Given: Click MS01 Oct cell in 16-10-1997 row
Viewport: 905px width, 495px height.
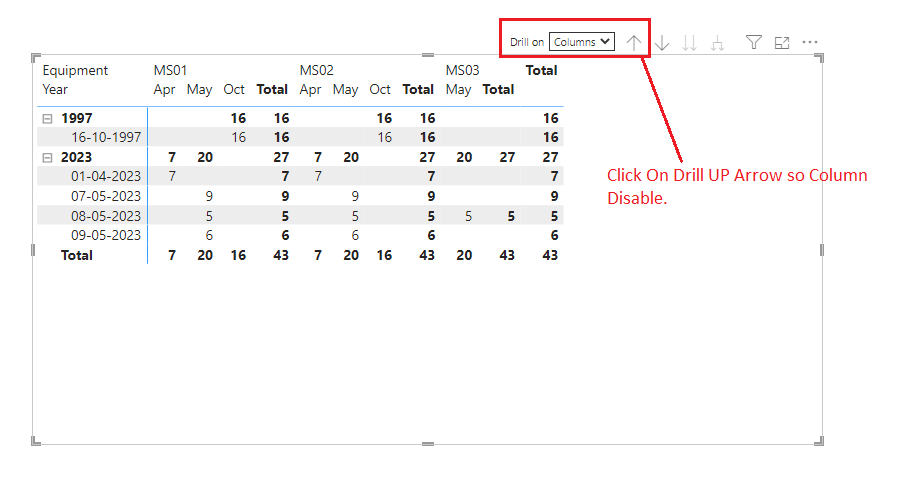Looking at the screenshot, I should 238,137.
